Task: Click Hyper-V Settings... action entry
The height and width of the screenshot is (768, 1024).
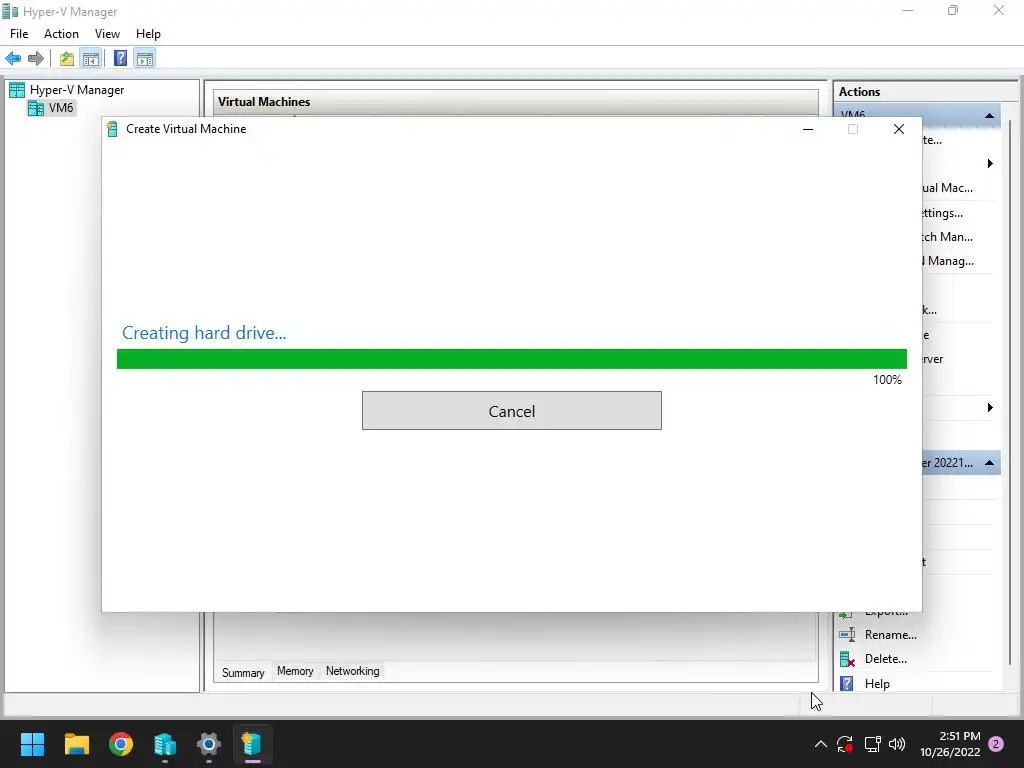Action: pos(942,213)
